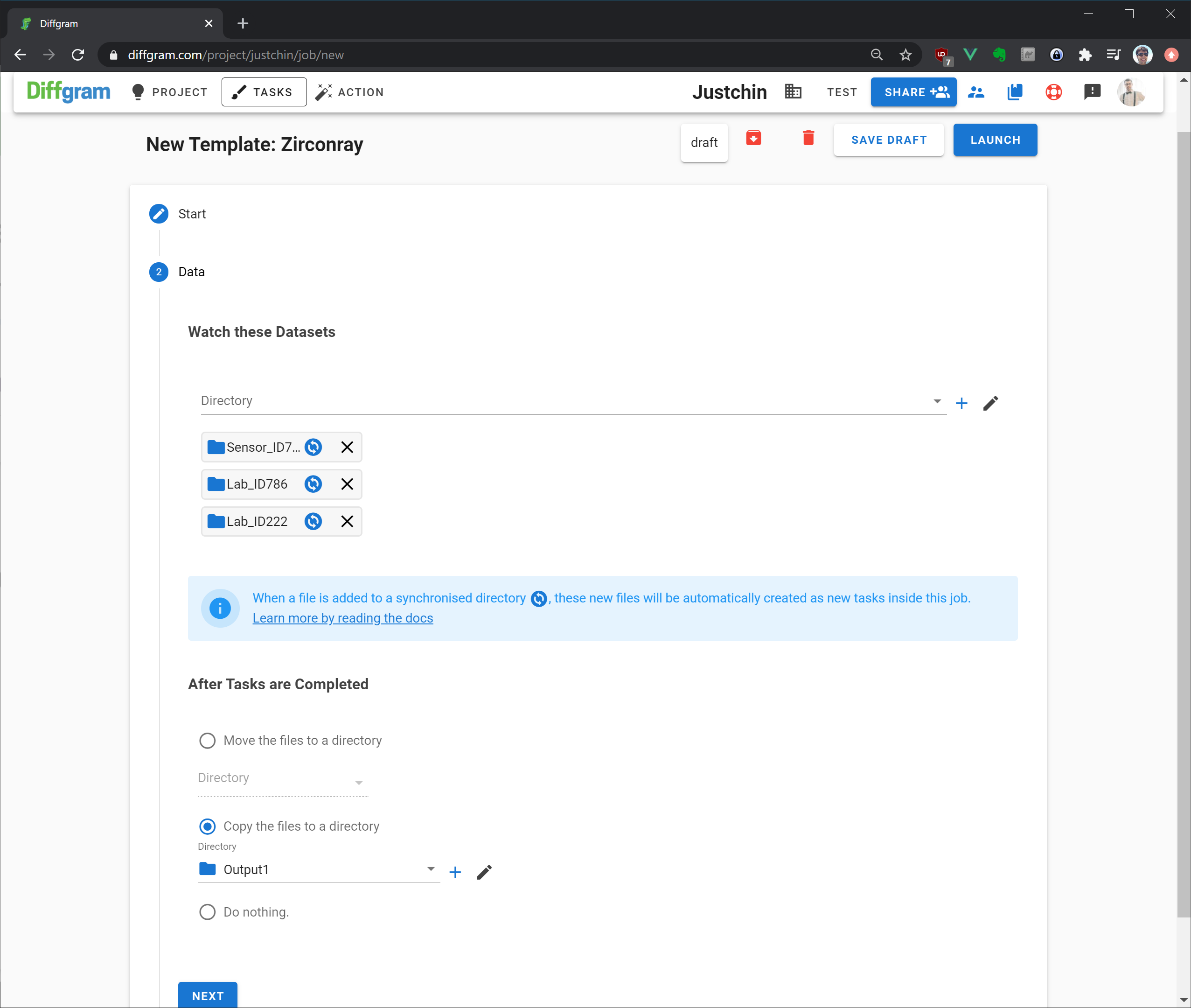
Task: Expand the Start step in stepper
Action: pyautogui.click(x=192, y=214)
